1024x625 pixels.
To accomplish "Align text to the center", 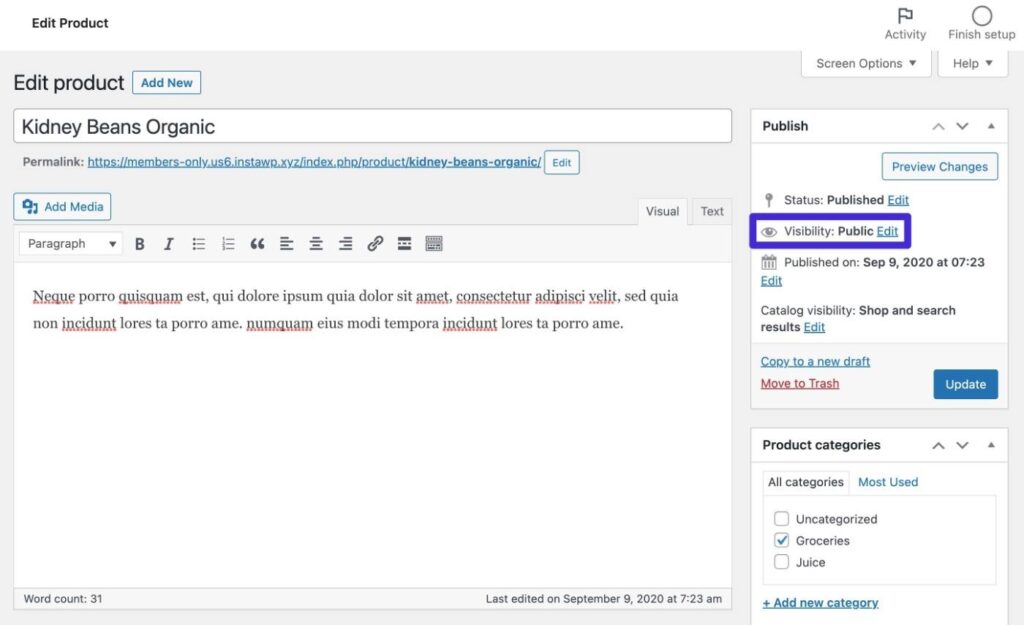I will point(315,243).
